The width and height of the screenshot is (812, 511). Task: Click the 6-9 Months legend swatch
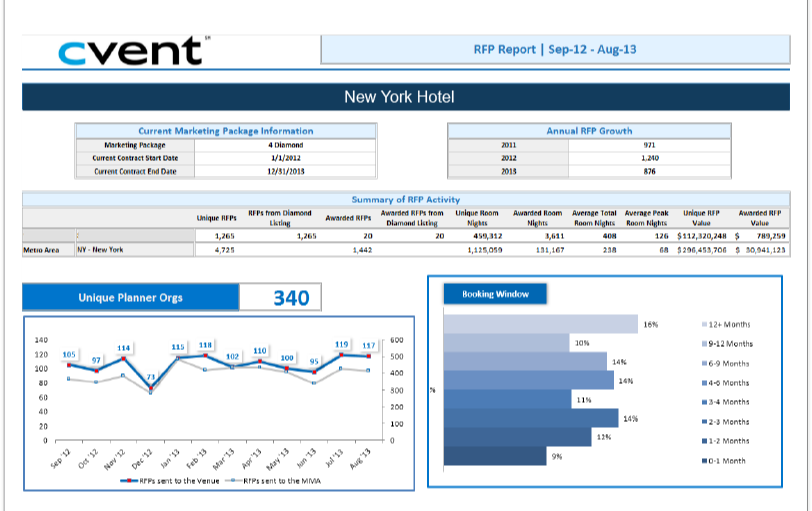pos(704,363)
